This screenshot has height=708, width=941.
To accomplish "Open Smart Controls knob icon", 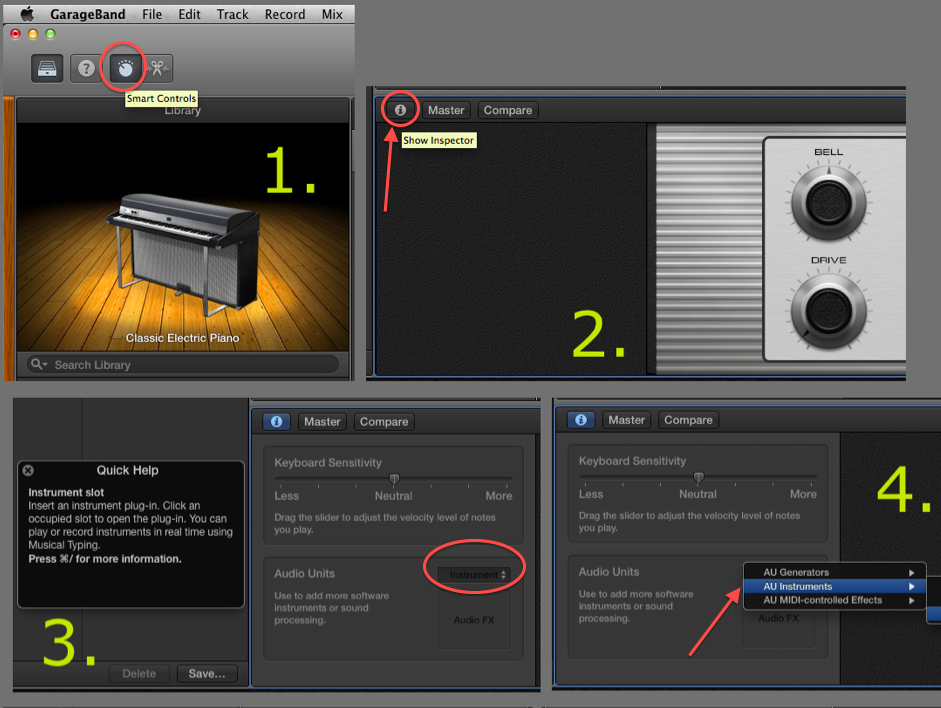I will [125, 68].
